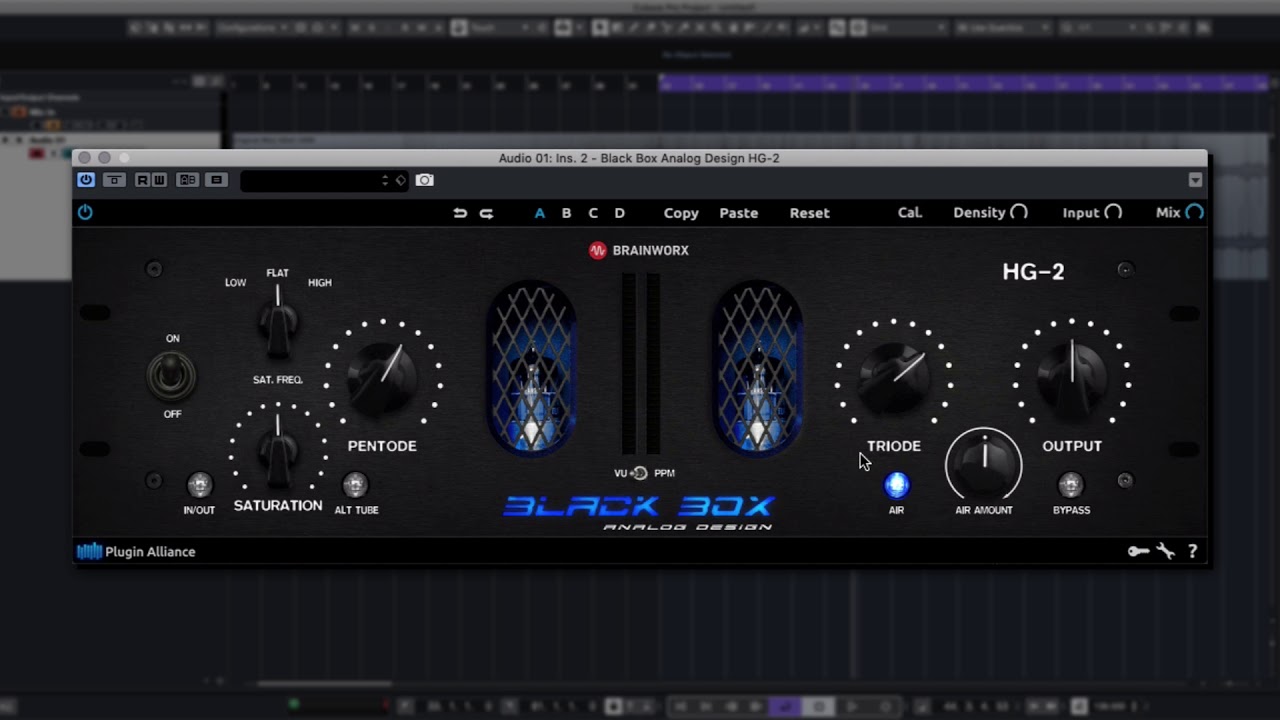
Task: Click the Copy button
Action: (681, 213)
